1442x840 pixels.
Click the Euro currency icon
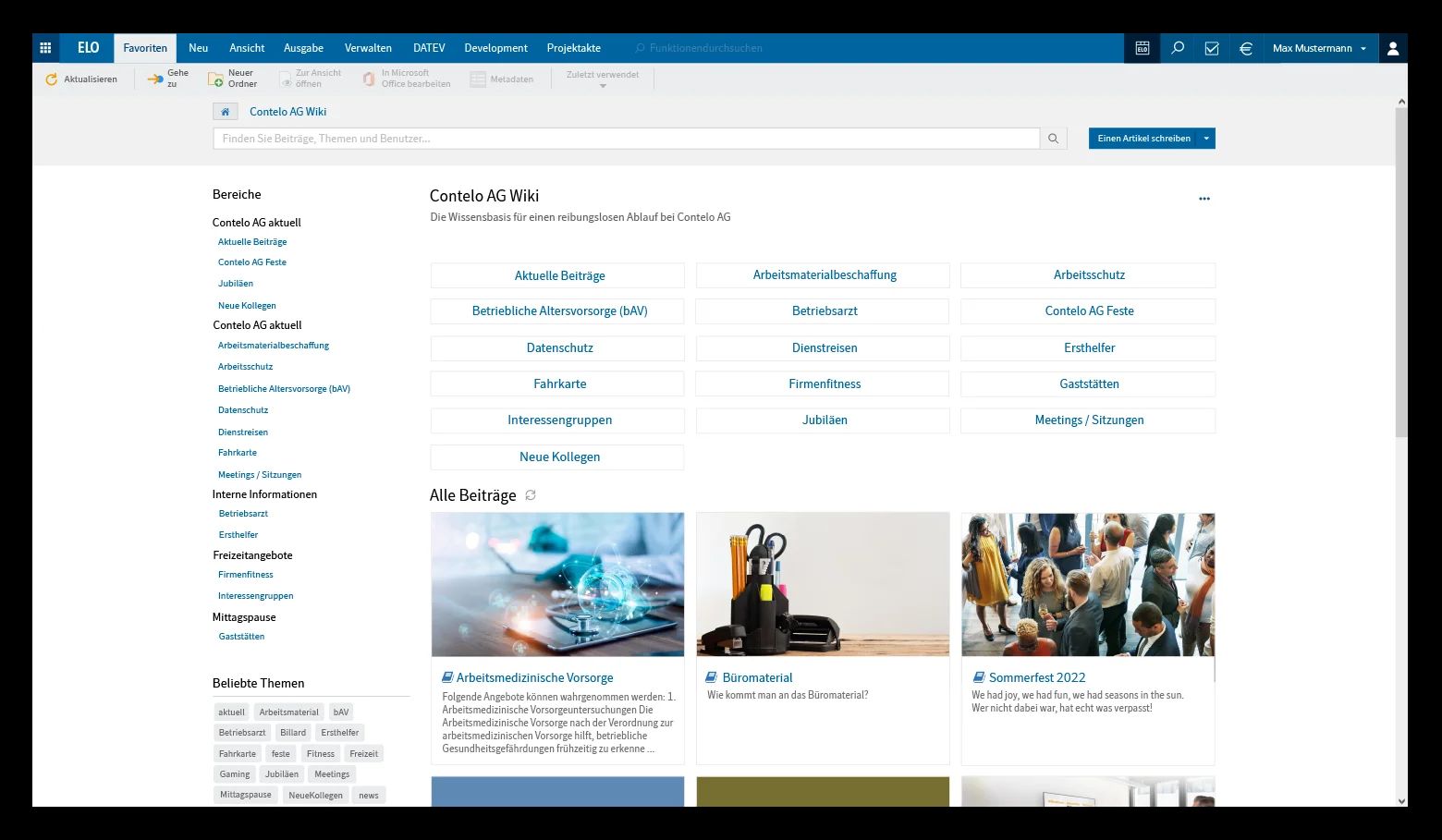pos(1246,48)
